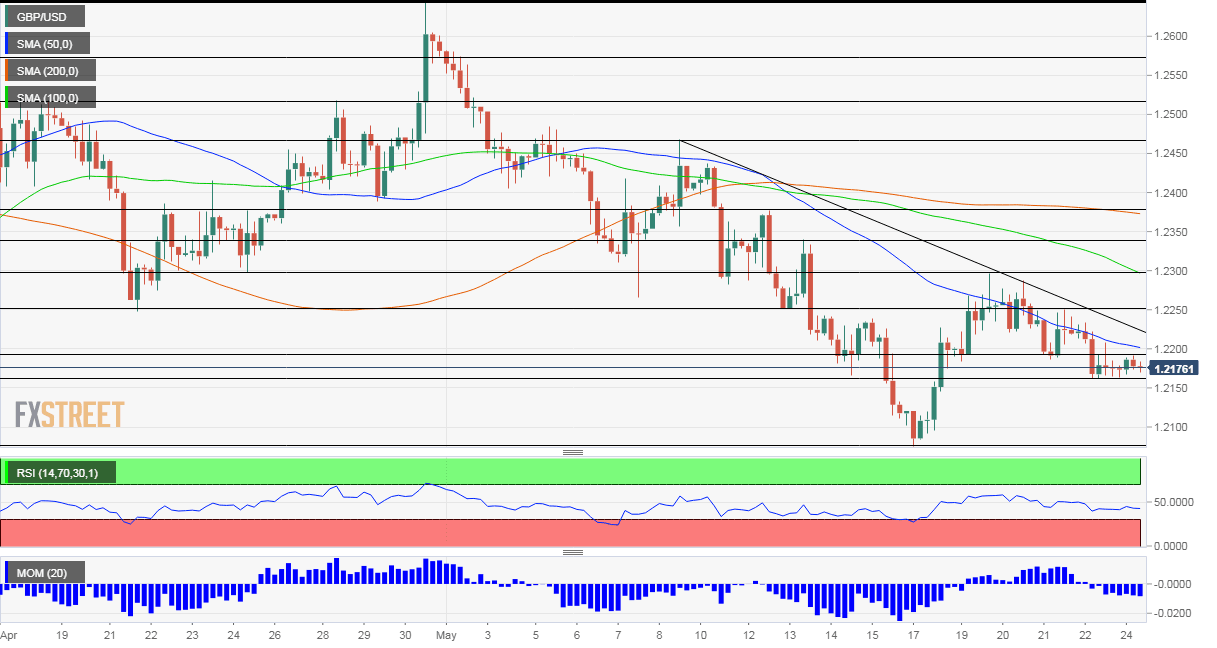Screen dimensions: 1217x648
Task: Click the 1.2100 price axis label
Action: [x=1173, y=427]
